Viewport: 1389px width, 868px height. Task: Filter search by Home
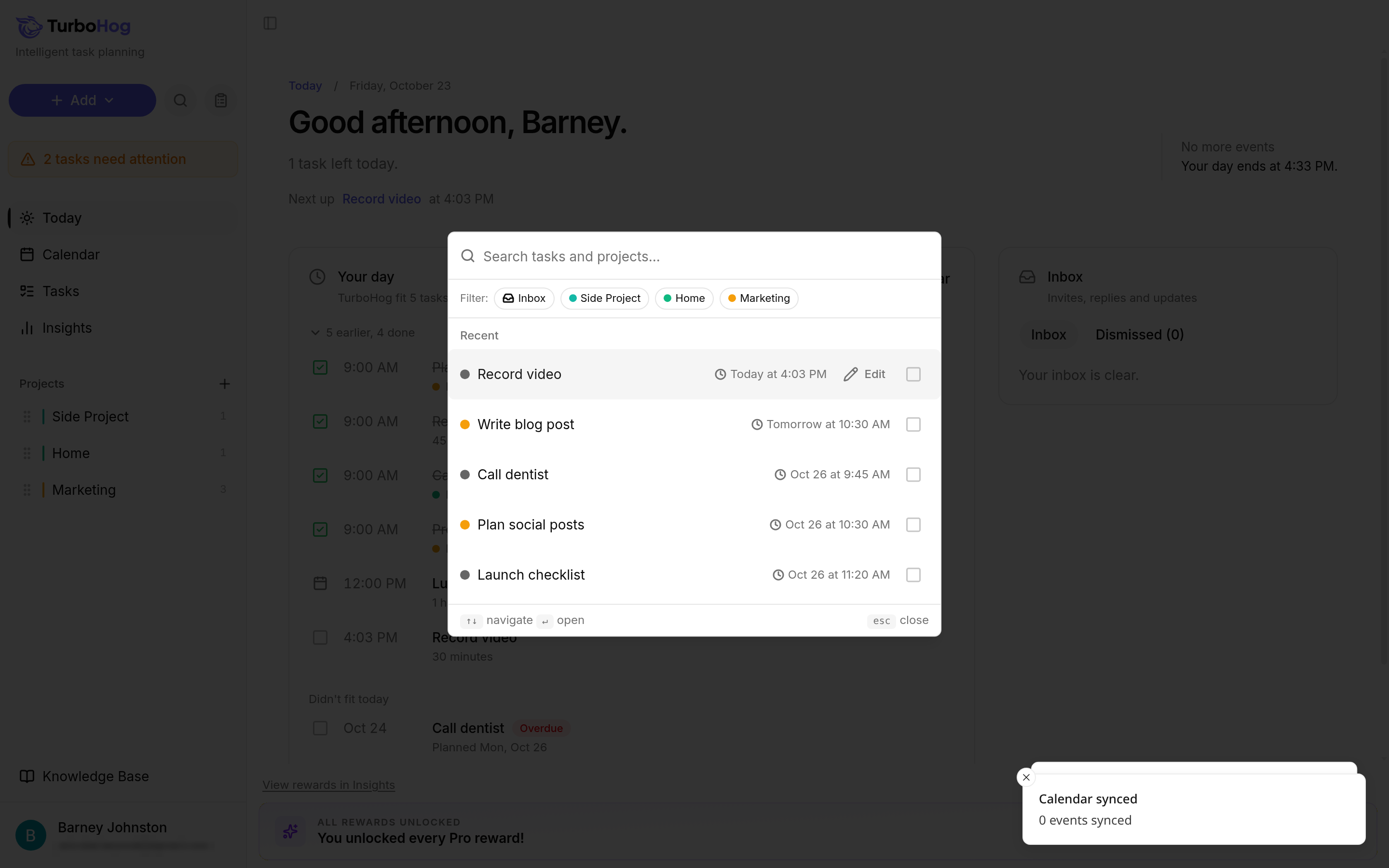(x=683, y=298)
